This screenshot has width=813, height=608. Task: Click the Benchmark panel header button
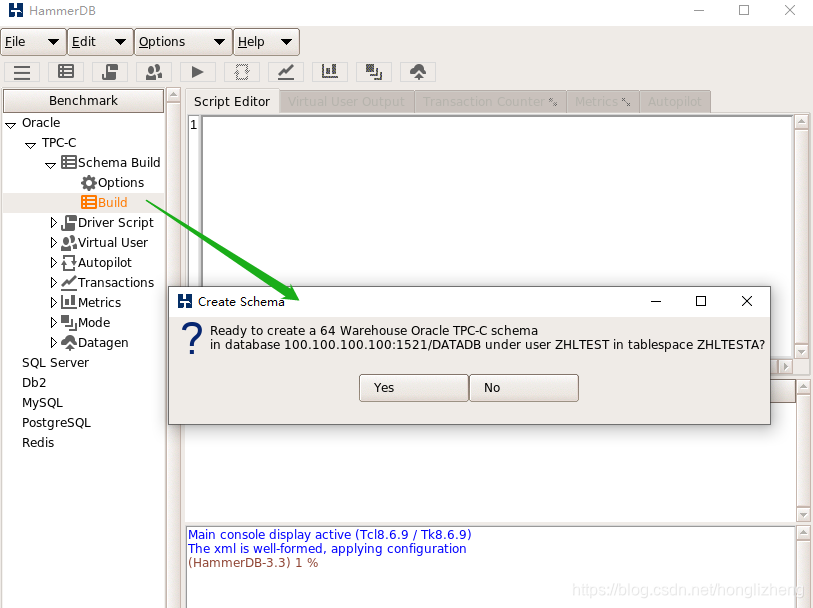83,101
